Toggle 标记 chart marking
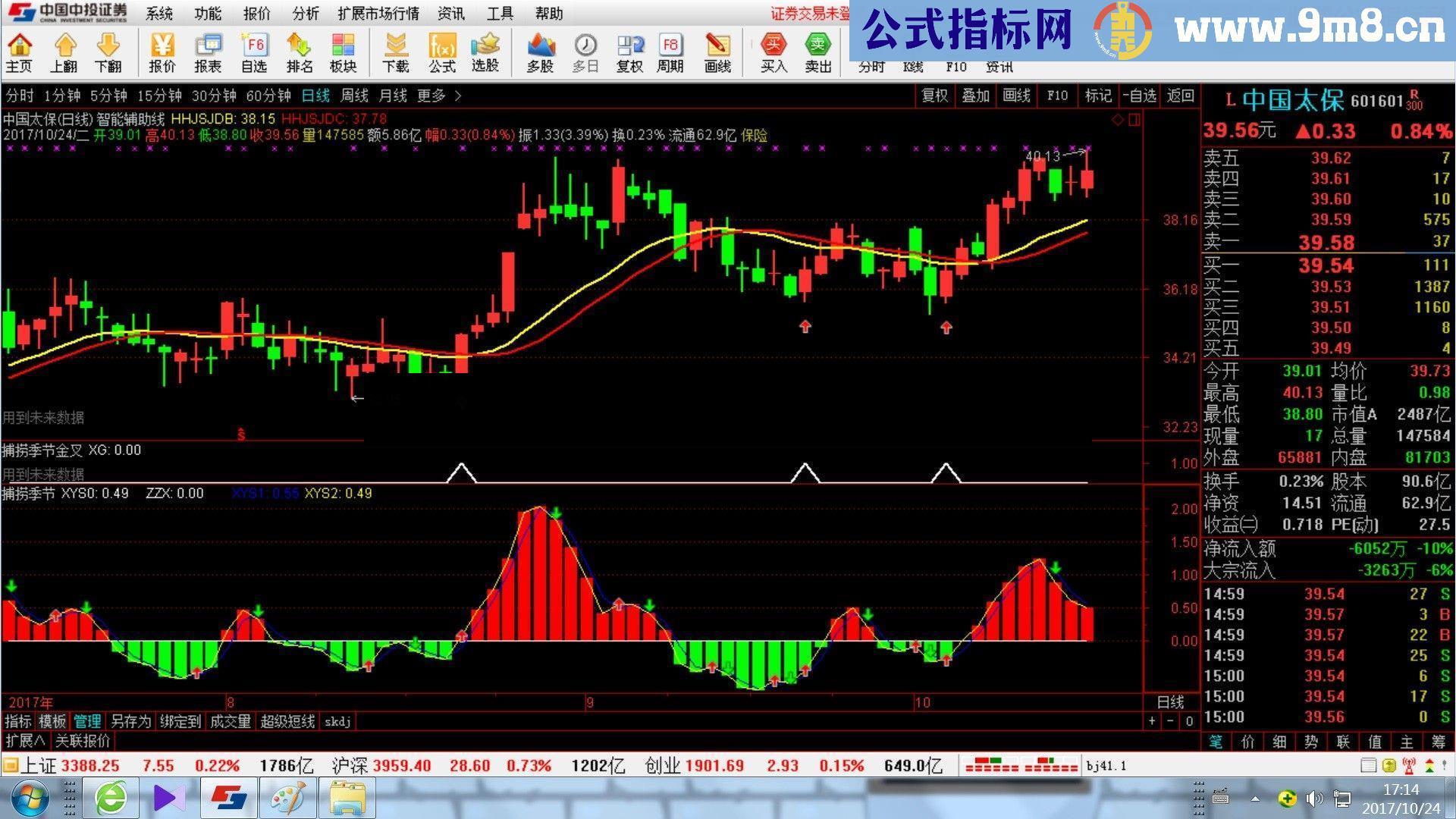Viewport: 1456px width, 819px height. pyautogui.click(x=1097, y=96)
